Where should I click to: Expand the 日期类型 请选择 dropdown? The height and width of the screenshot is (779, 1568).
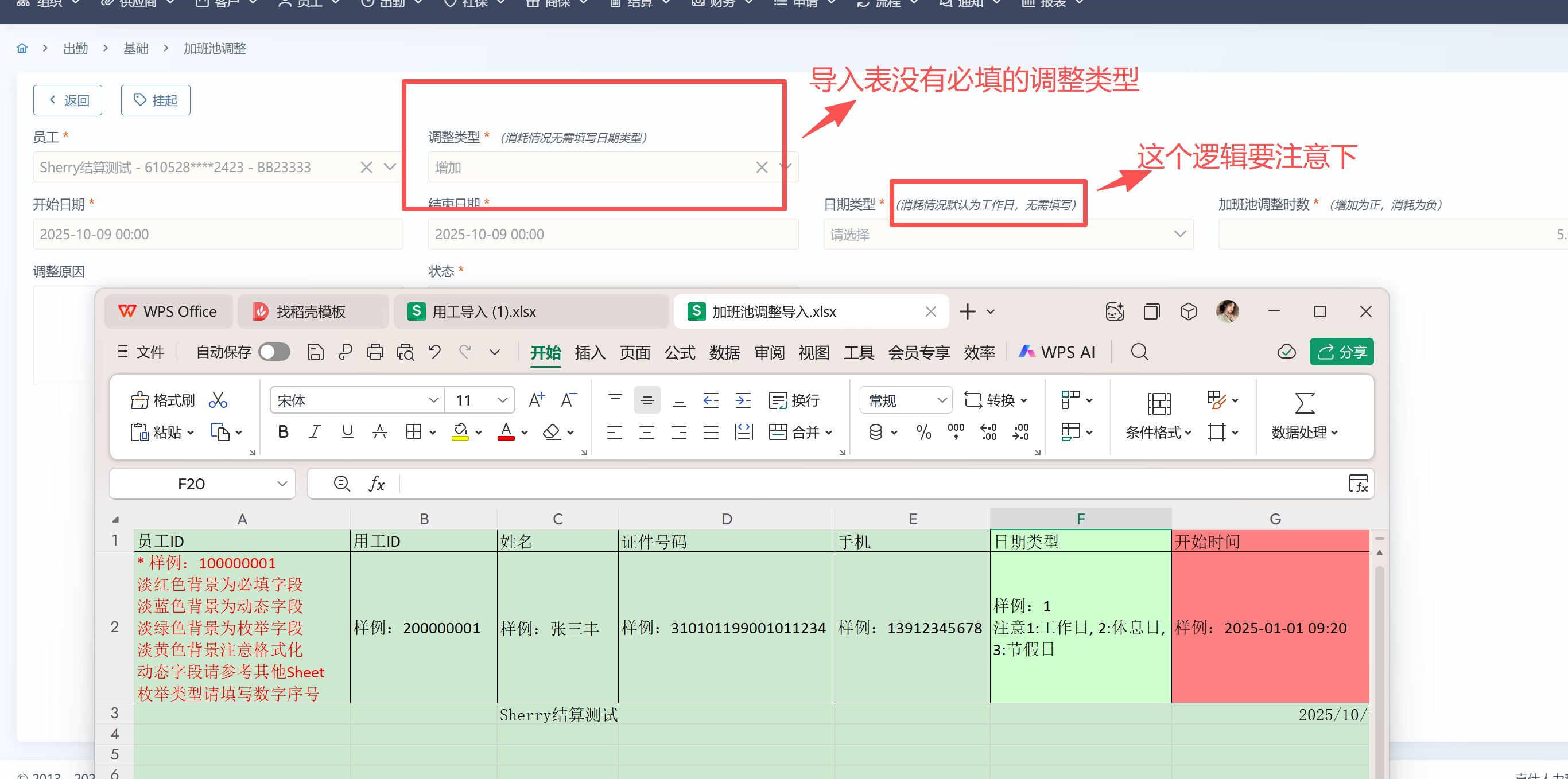pos(1007,234)
